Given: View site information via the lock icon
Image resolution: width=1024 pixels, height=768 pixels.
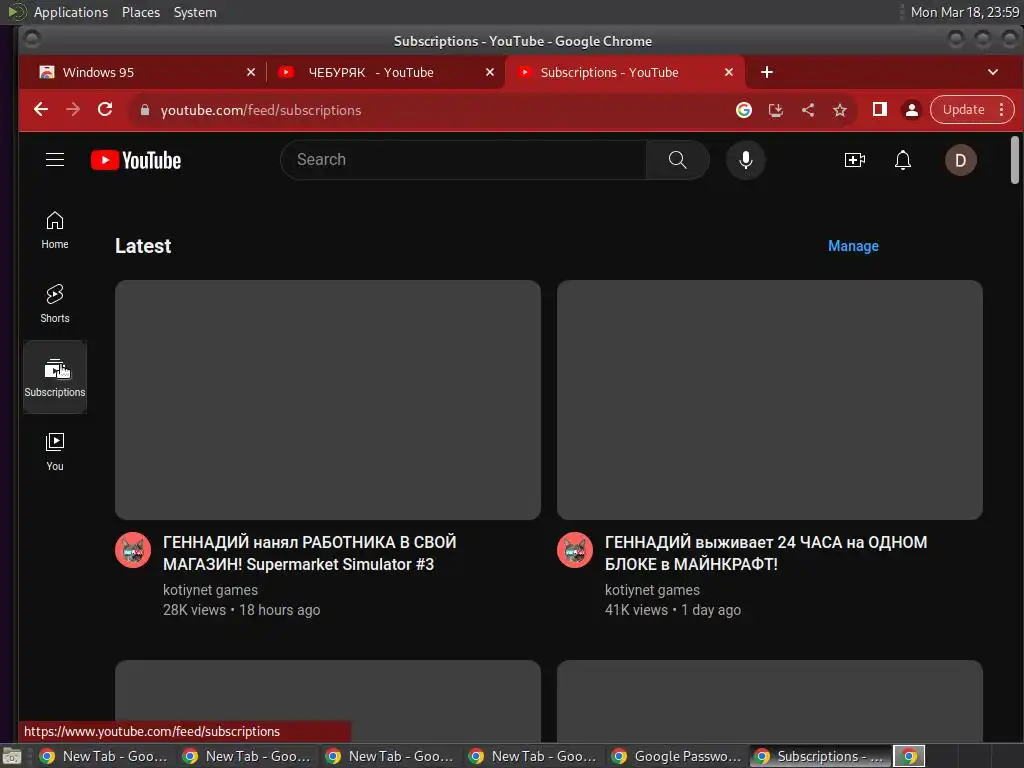Looking at the screenshot, I should point(145,110).
